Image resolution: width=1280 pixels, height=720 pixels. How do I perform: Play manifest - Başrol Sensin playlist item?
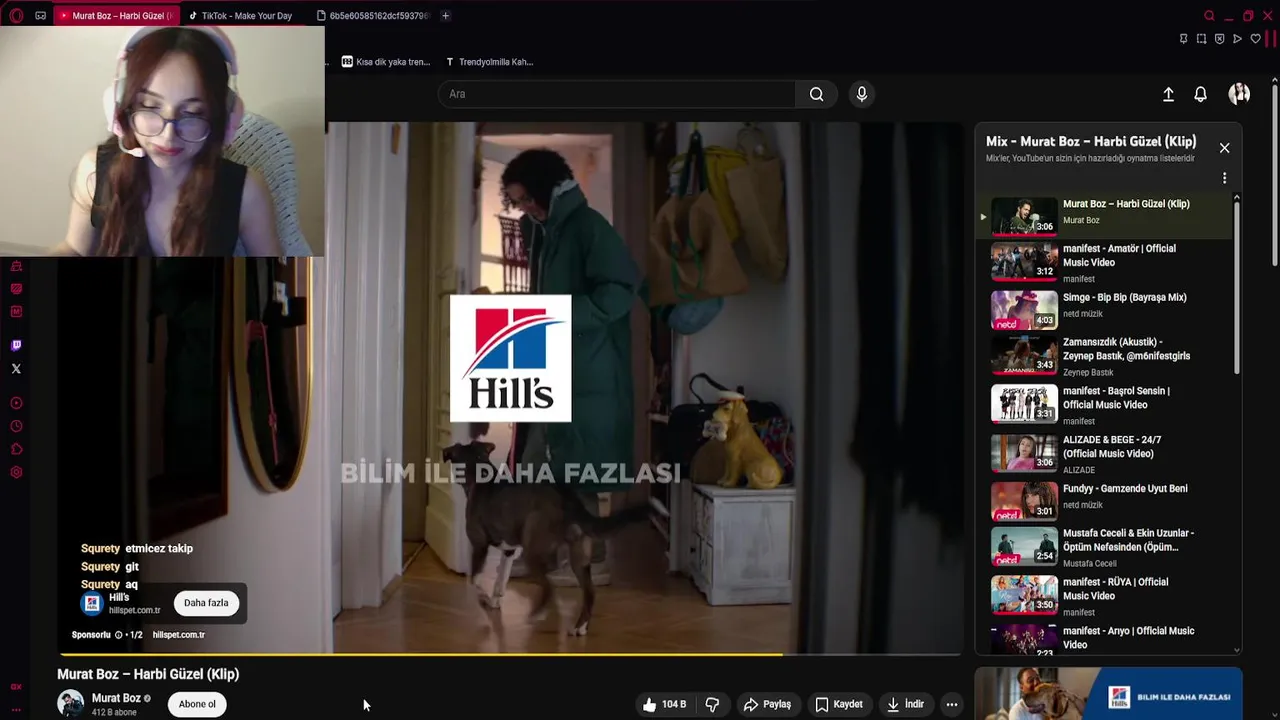pos(1105,405)
